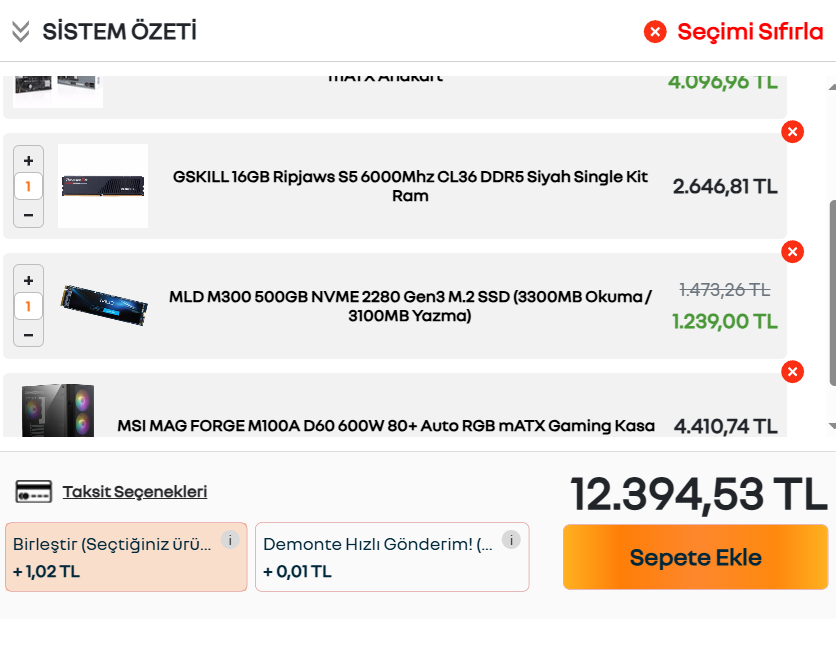836x652 pixels.
Task: Click the GSKILL RAM quantity field
Action: coord(28,187)
